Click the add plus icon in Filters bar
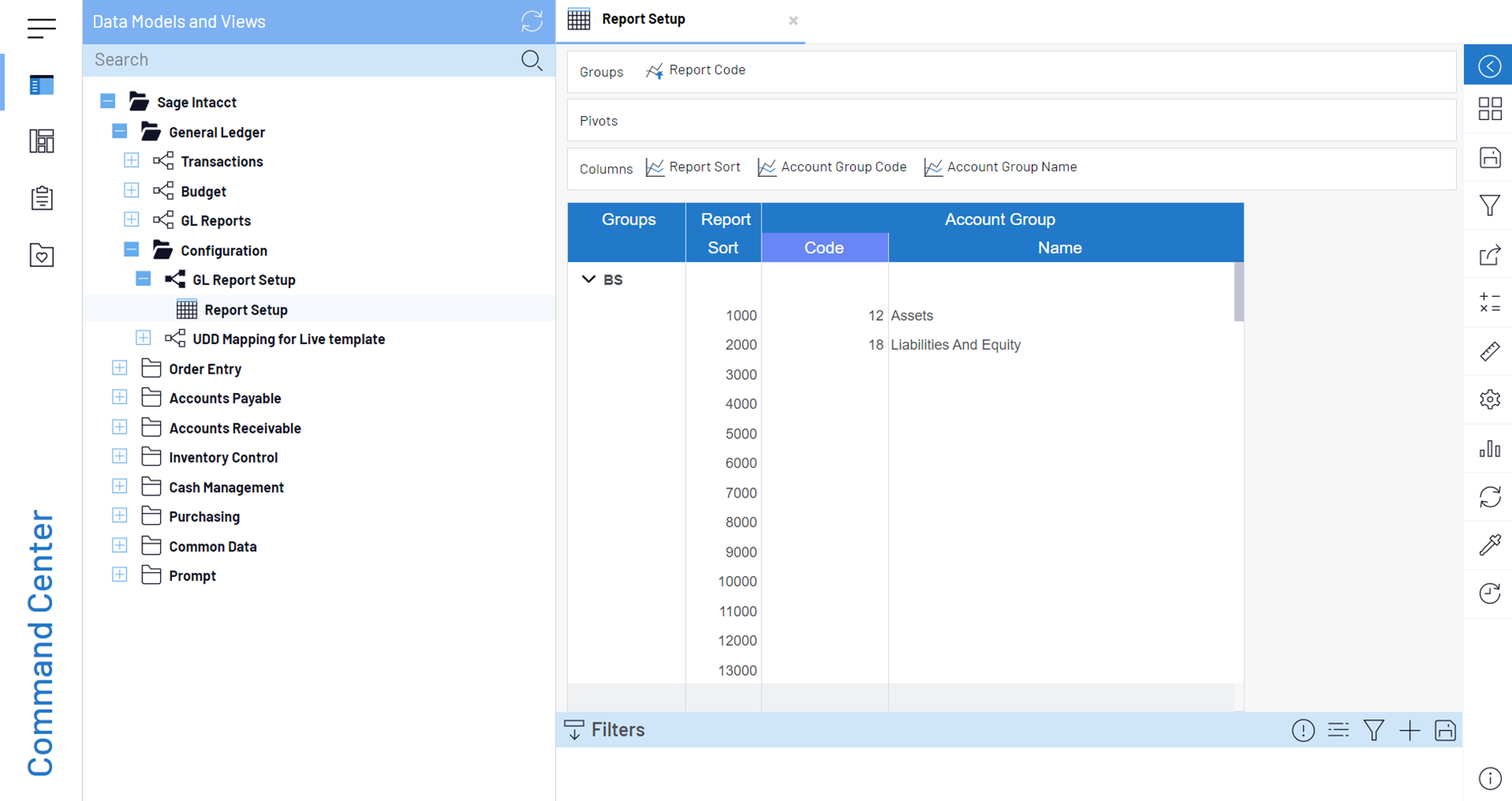The height and width of the screenshot is (801, 1512). 1410,730
